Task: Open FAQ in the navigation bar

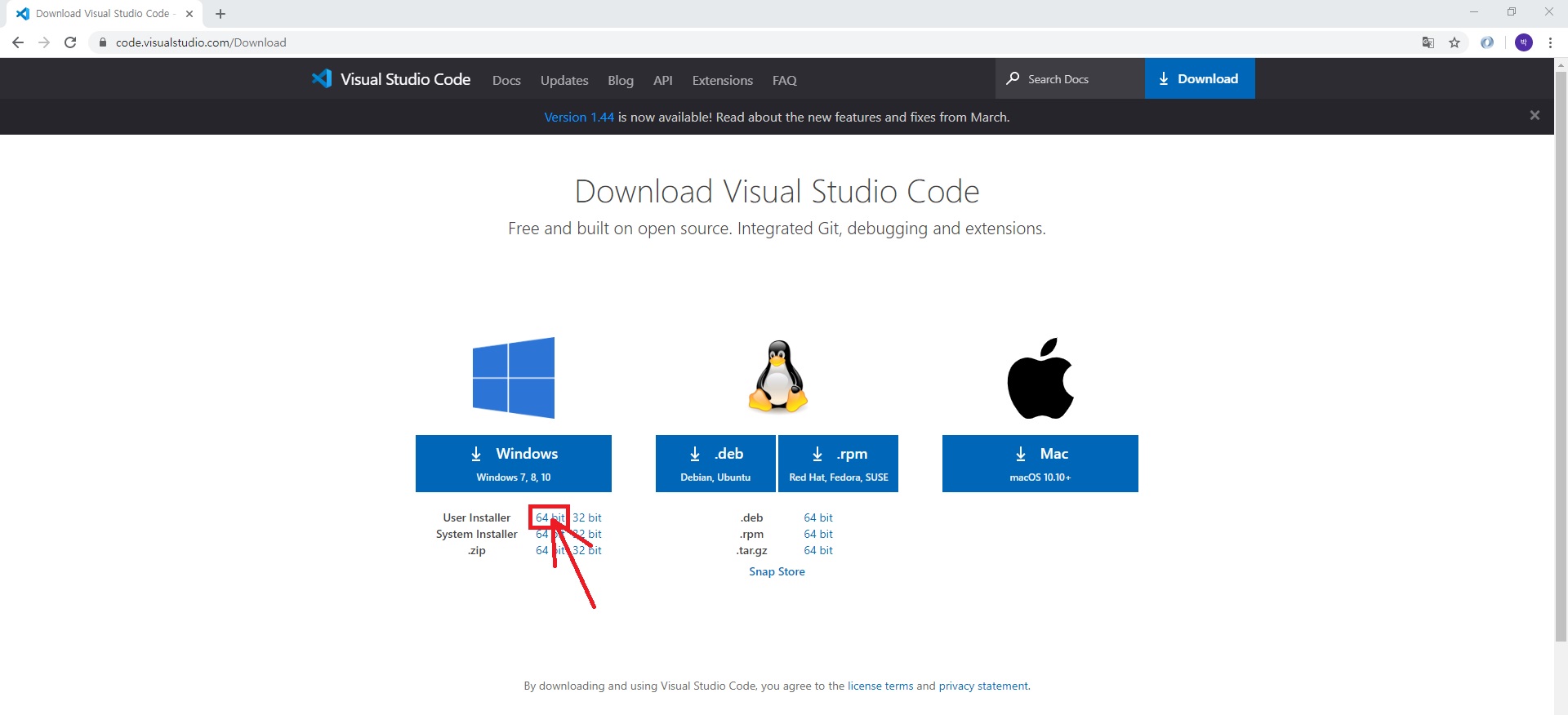Action: (x=785, y=80)
